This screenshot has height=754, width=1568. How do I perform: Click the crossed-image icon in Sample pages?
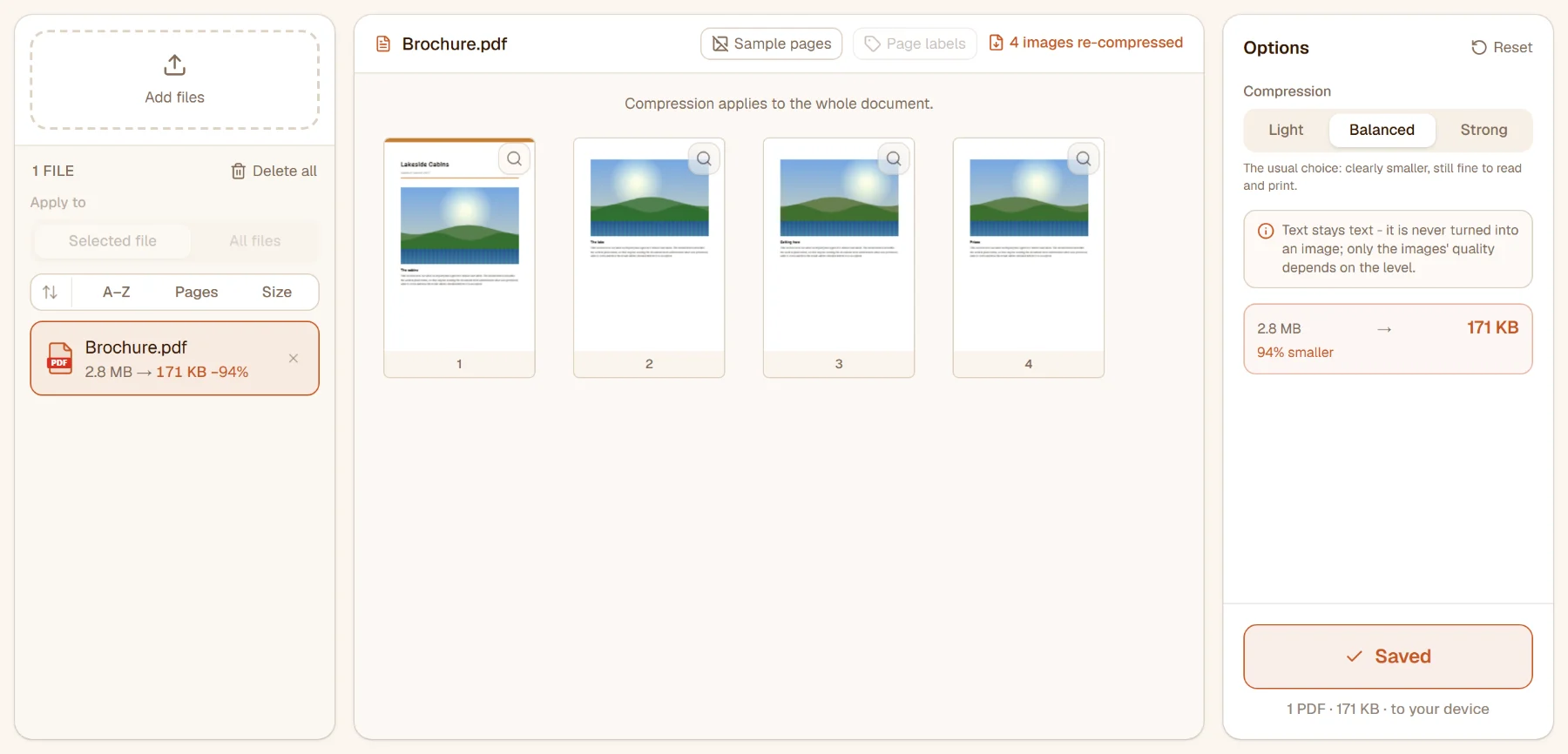720,44
